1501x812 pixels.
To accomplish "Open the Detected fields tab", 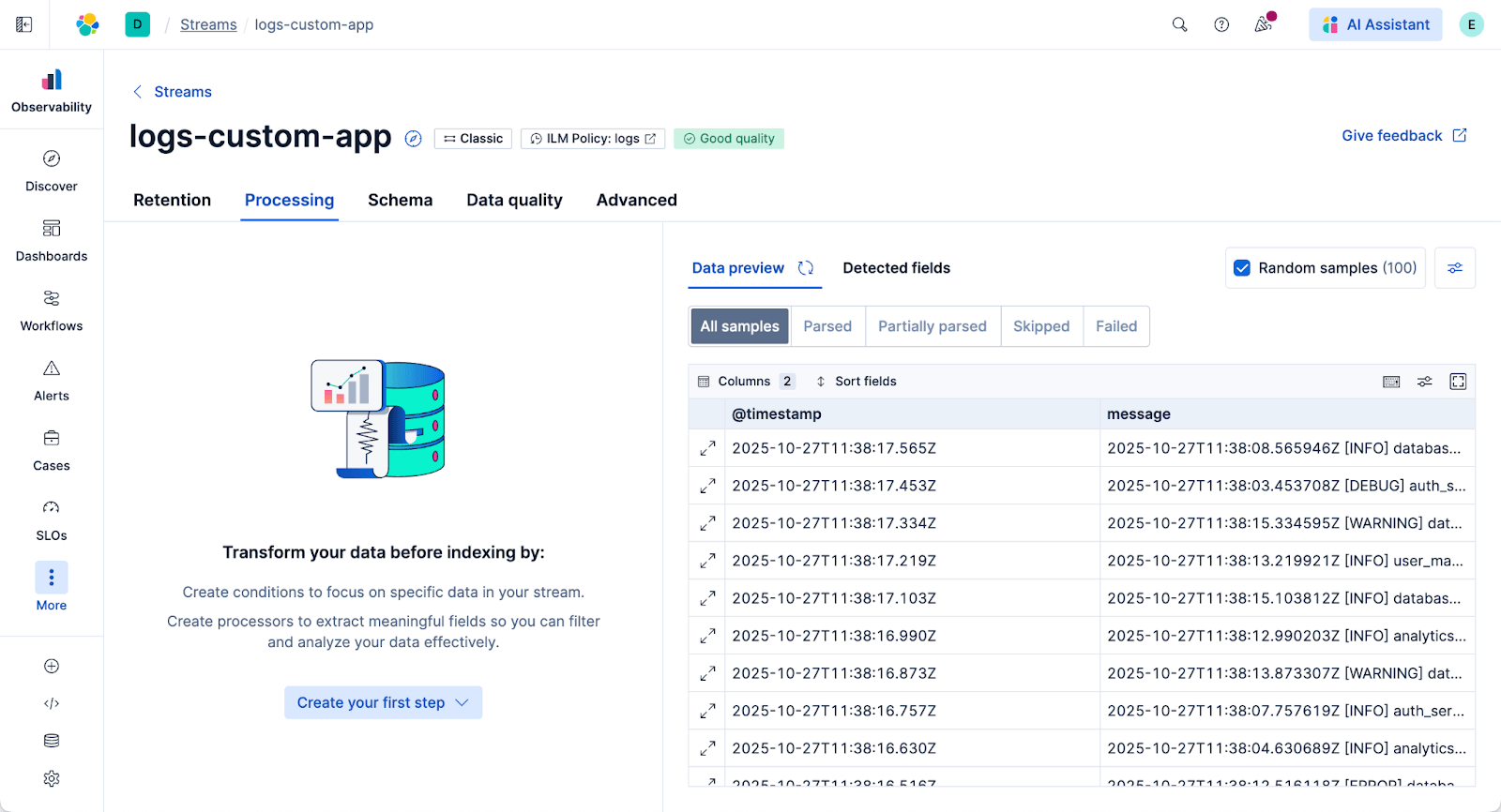I will point(896,268).
